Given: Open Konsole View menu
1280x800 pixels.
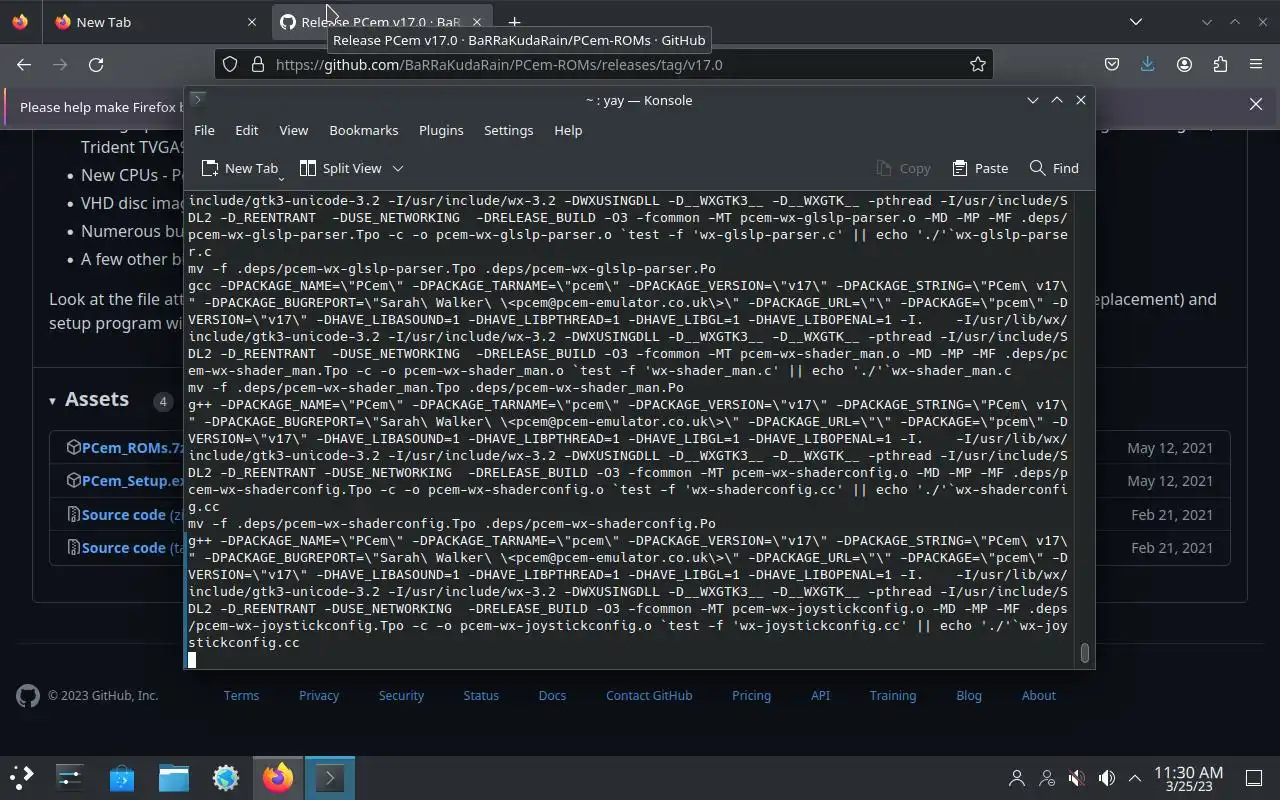Looking at the screenshot, I should [293, 130].
